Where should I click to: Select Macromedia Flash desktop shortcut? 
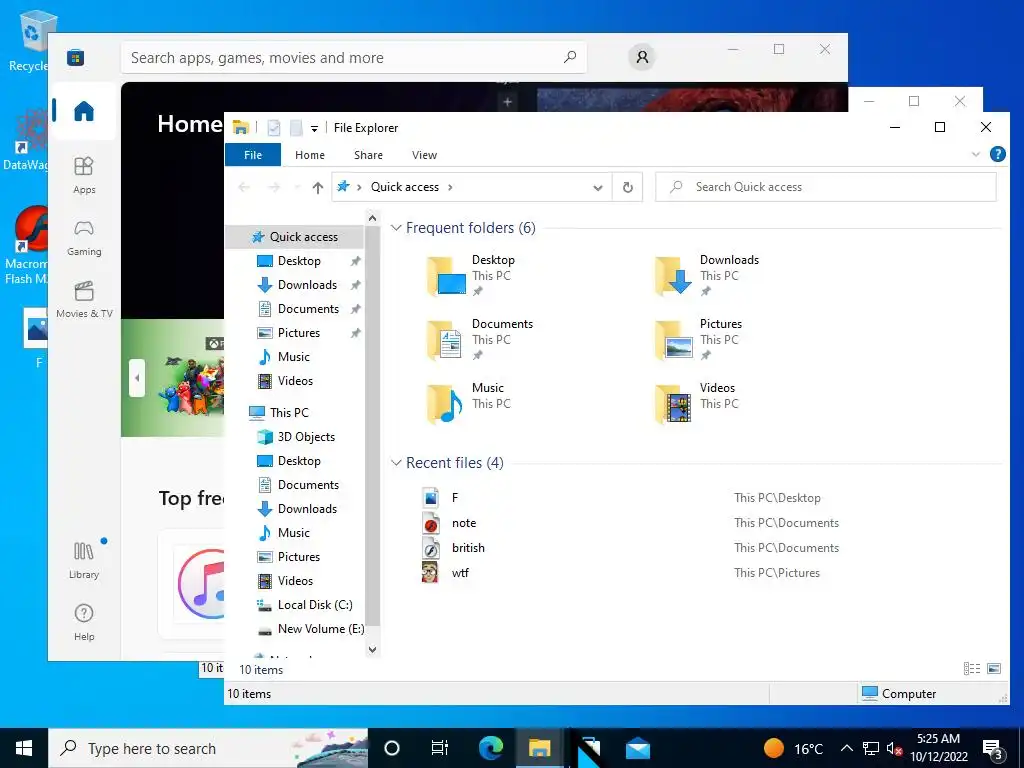[x=28, y=245]
